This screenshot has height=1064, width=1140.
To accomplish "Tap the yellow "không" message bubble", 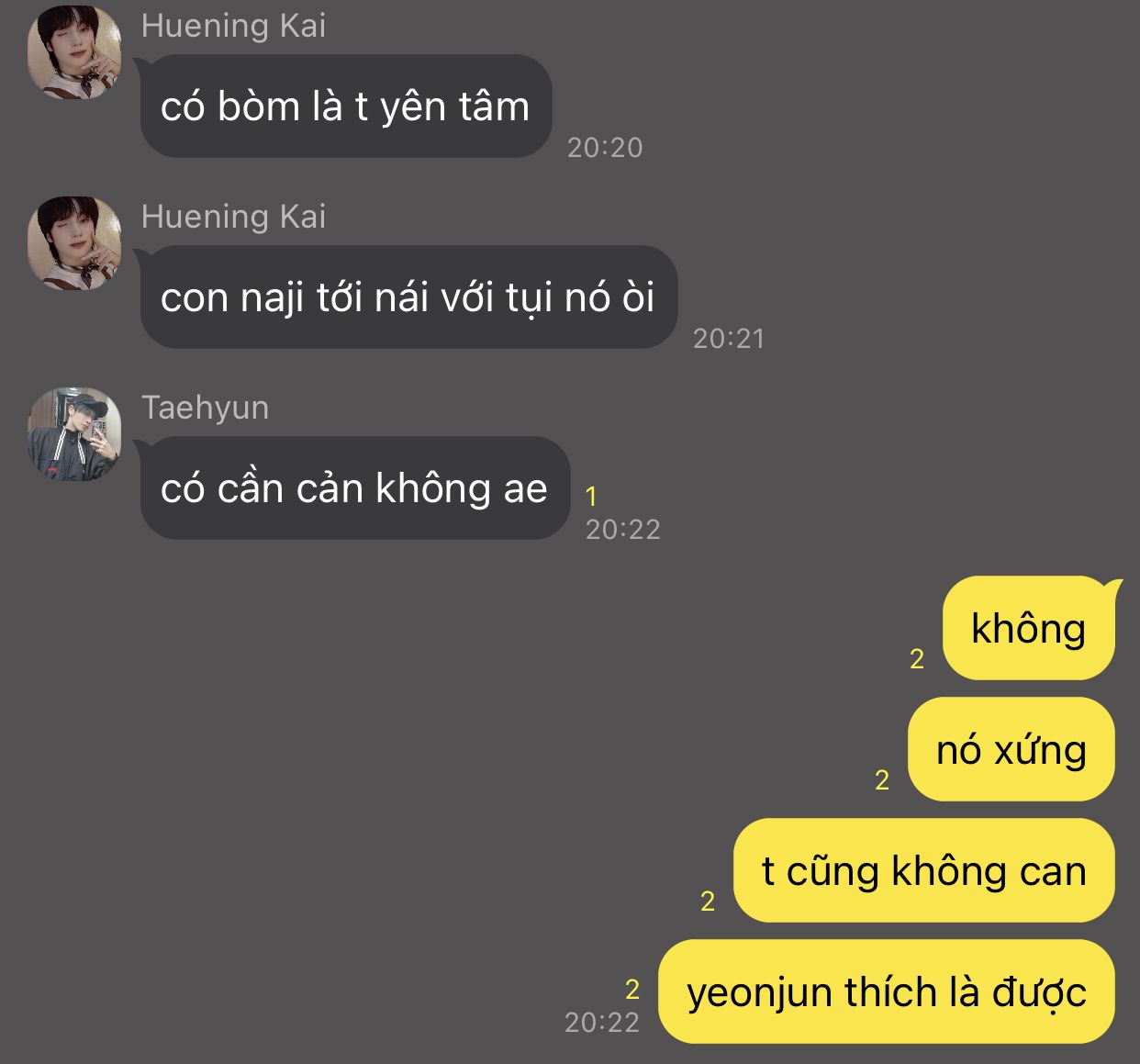I will (1029, 629).
